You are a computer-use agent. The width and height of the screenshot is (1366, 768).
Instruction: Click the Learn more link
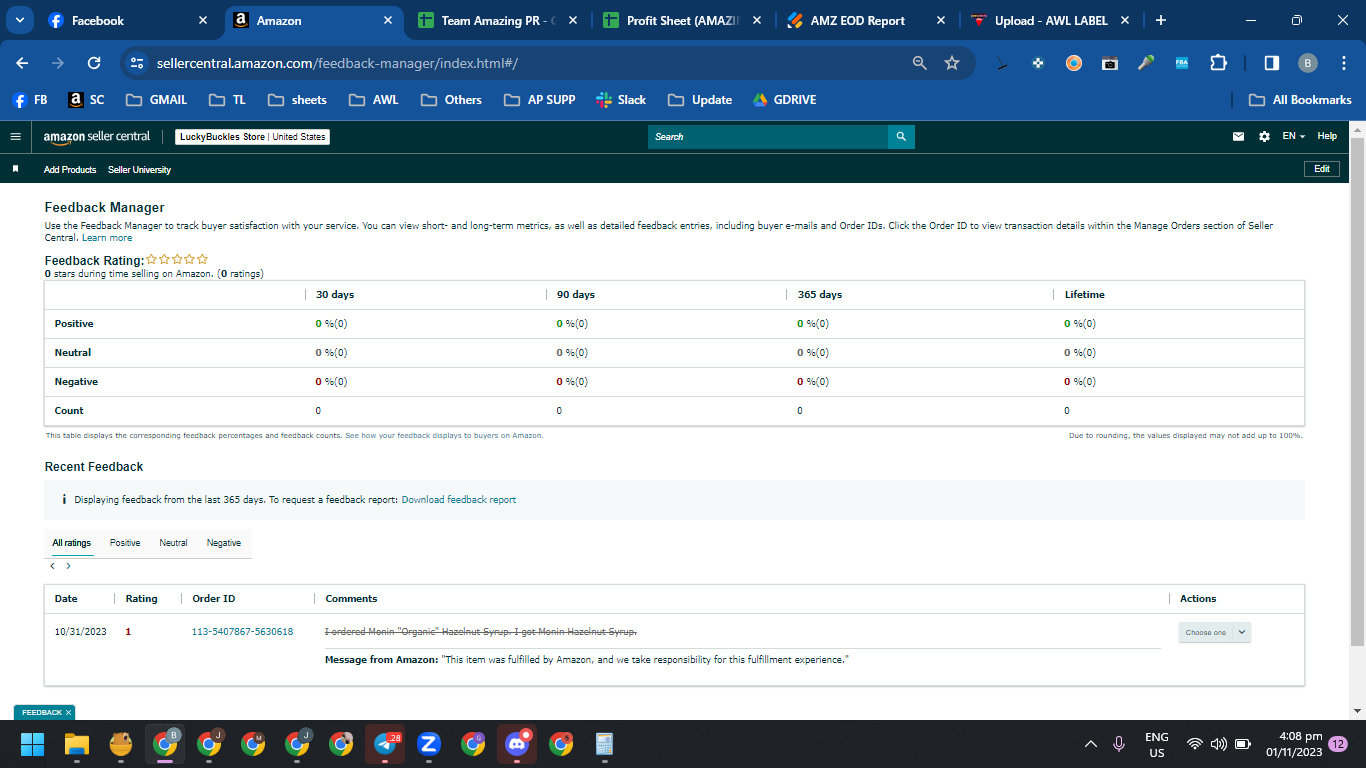[107, 238]
